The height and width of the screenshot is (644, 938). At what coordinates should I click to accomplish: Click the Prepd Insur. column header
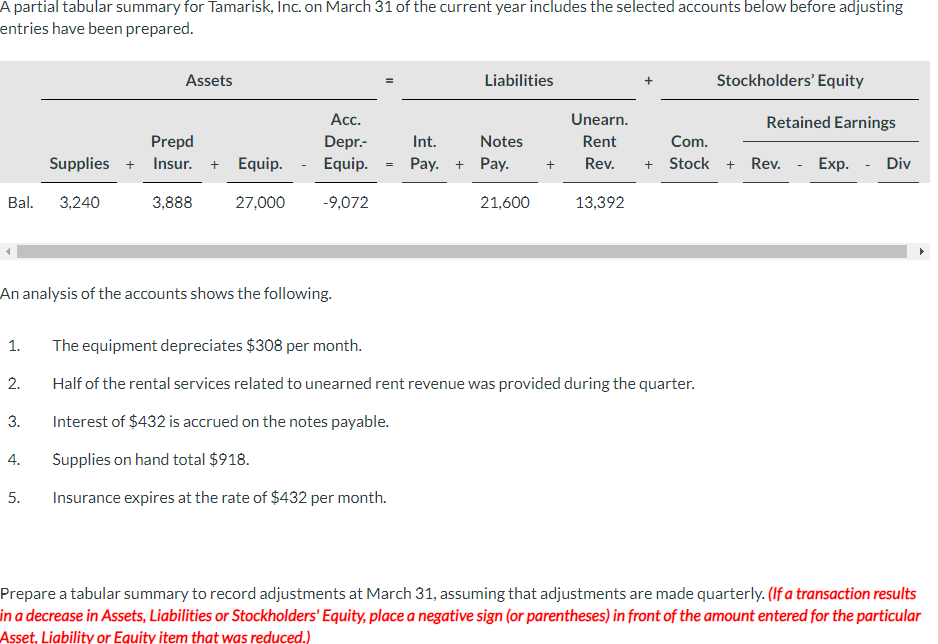click(x=172, y=152)
